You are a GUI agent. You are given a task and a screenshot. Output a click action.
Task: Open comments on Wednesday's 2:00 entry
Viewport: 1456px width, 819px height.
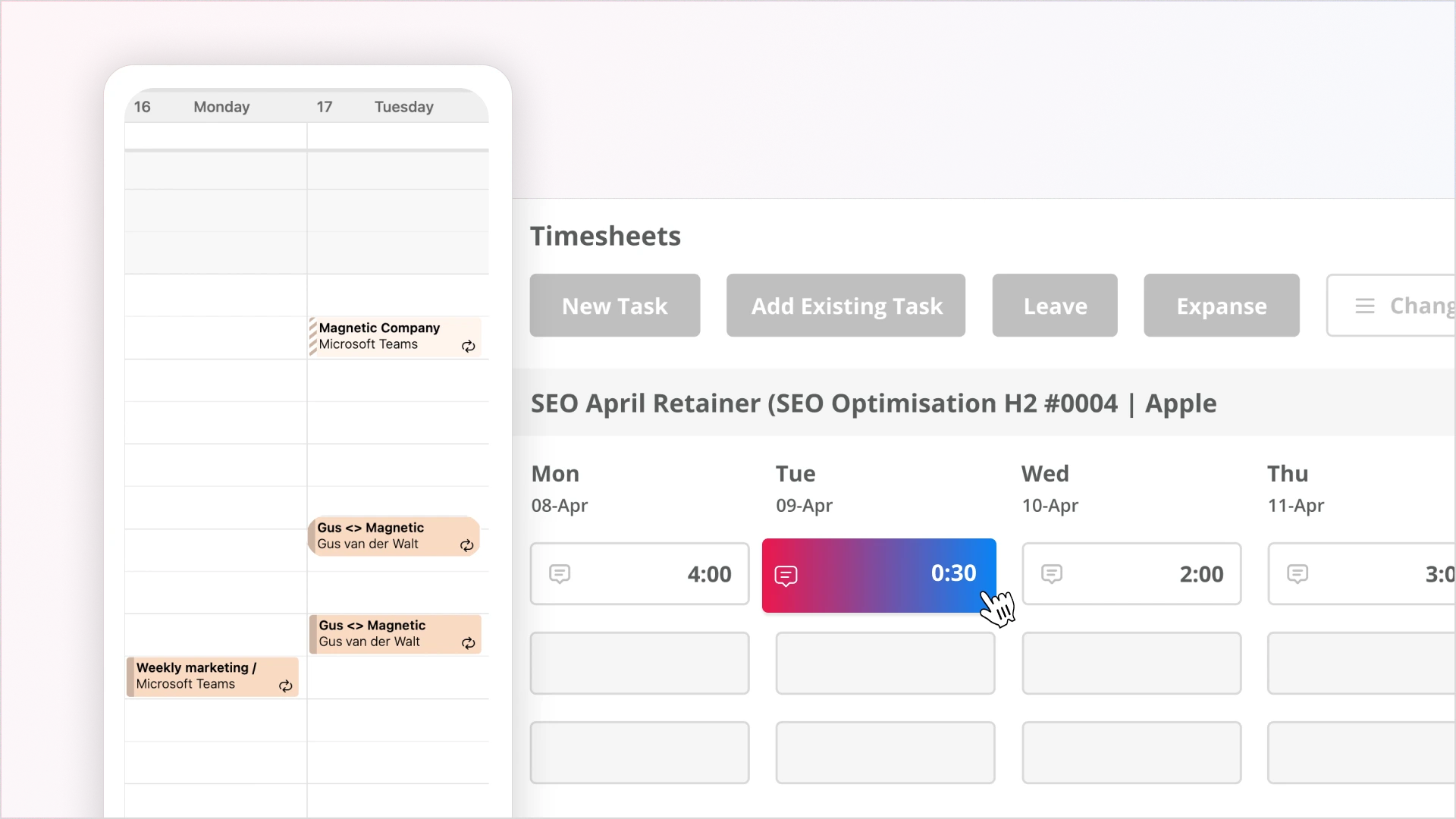click(1052, 574)
